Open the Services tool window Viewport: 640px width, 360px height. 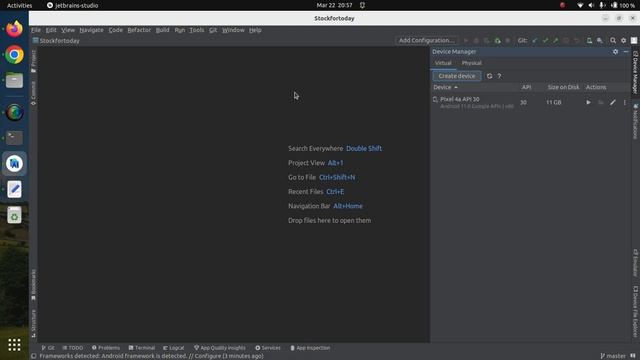268,348
